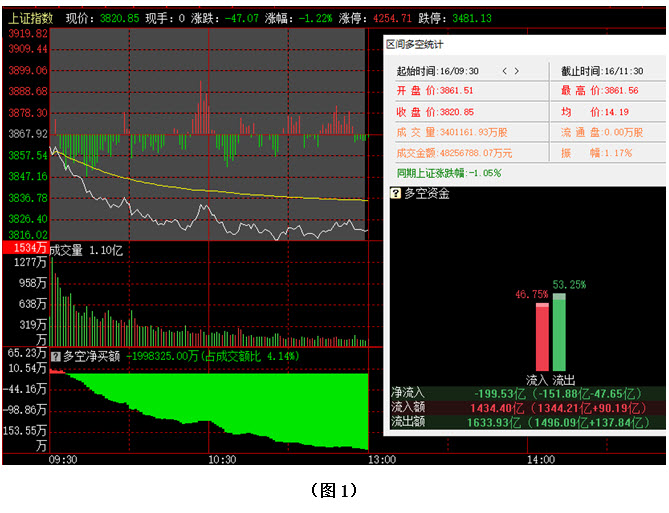Select the red 流入 inflow bar
Image resolution: width=669 pixels, height=513 pixels.
click(x=542, y=337)
